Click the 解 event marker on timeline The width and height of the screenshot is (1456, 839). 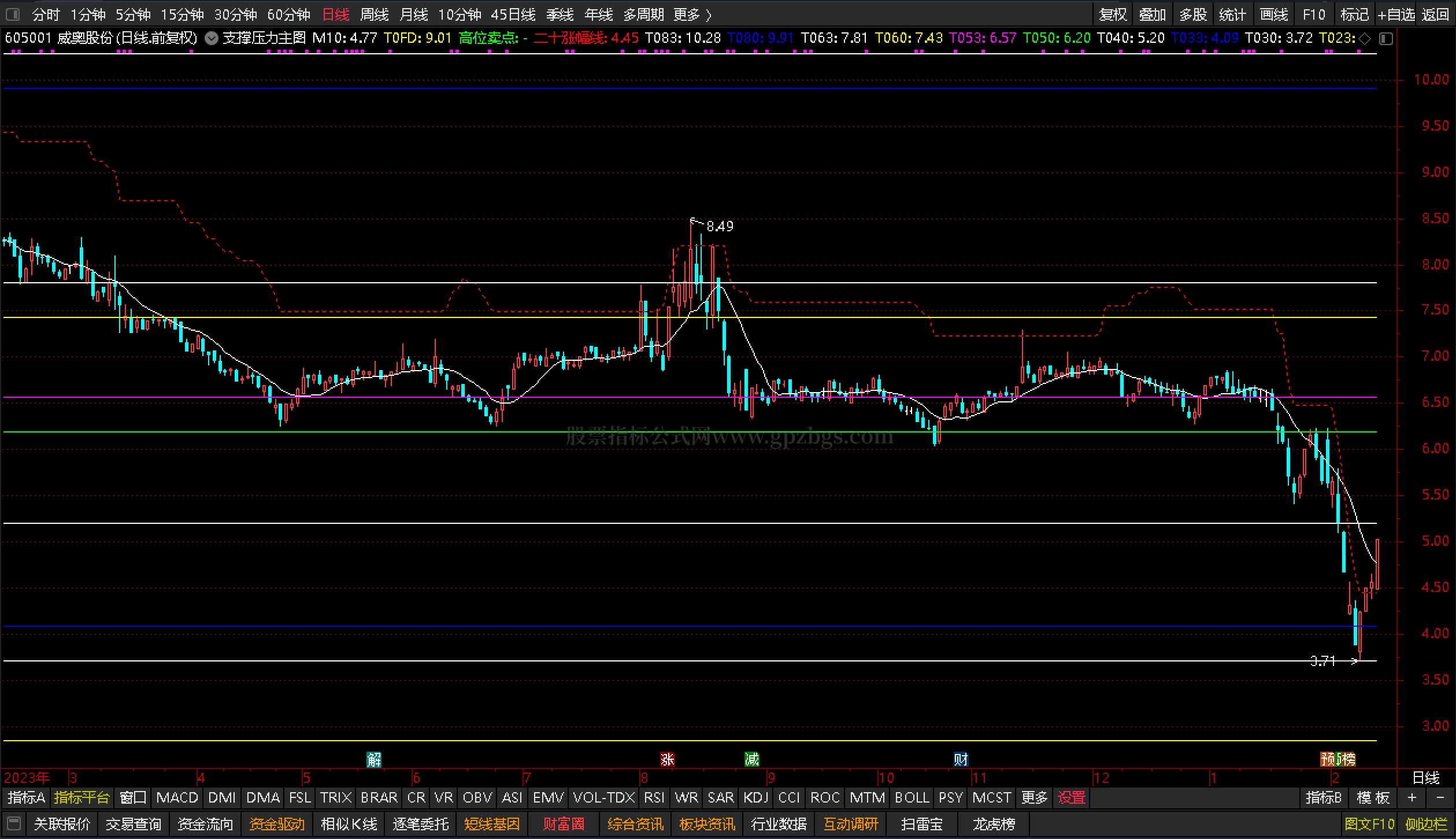374,759
